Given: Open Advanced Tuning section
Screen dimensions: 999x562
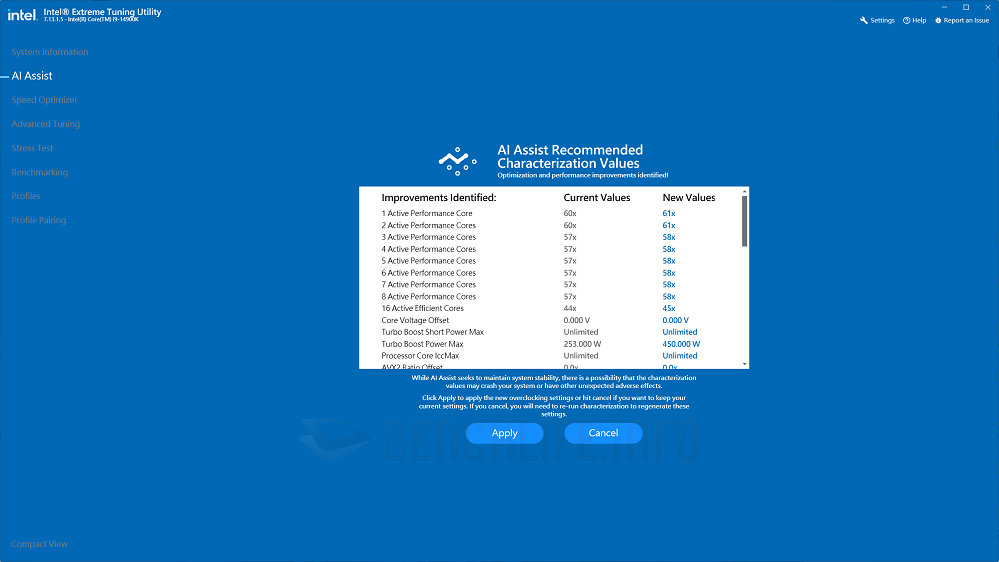Looking at the screenshot, I should (45, 124).
